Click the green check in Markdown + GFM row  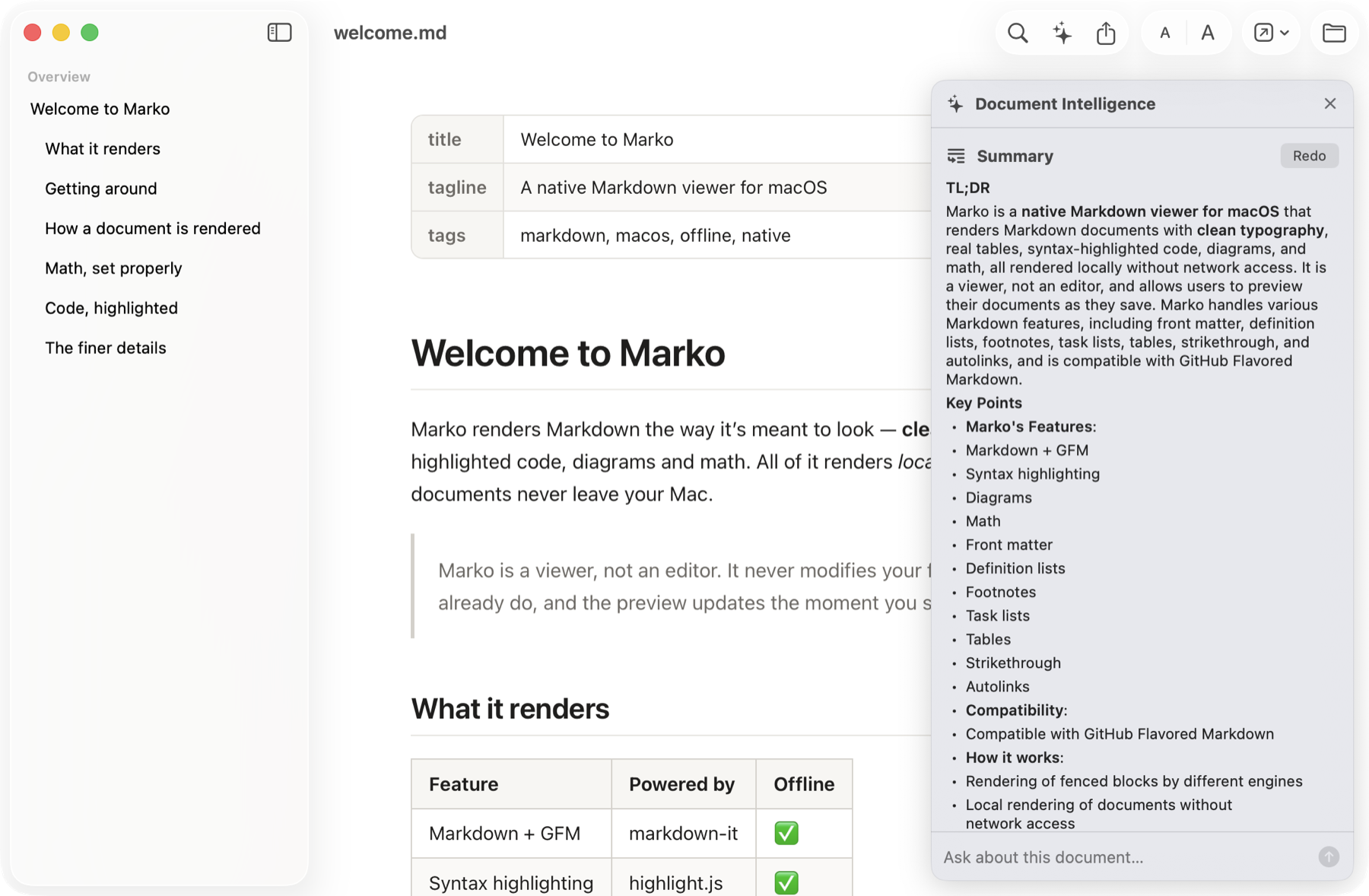pyautogui.click(x=786, y=834)
